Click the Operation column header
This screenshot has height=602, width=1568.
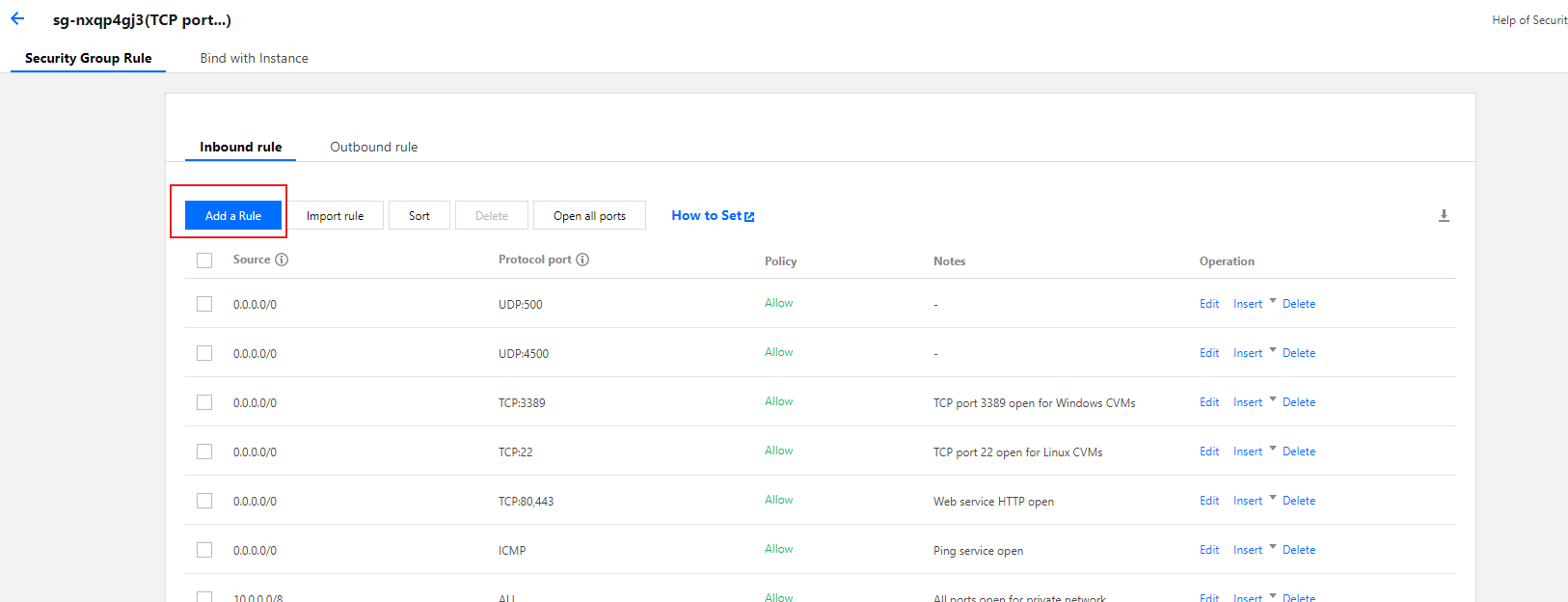[1227, 261]
